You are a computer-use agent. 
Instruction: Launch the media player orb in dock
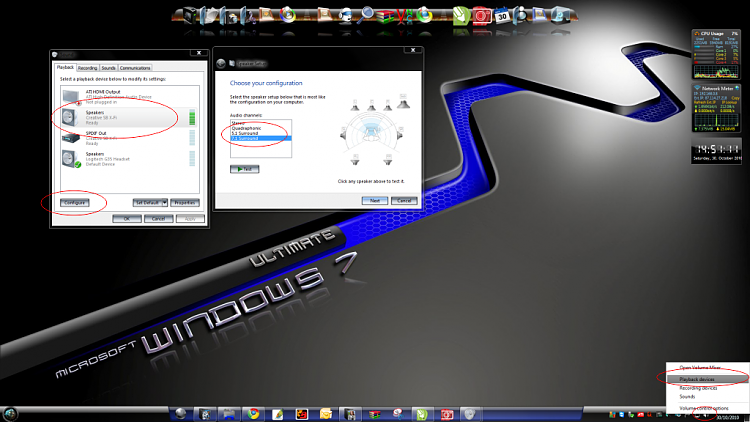(287, 15)
